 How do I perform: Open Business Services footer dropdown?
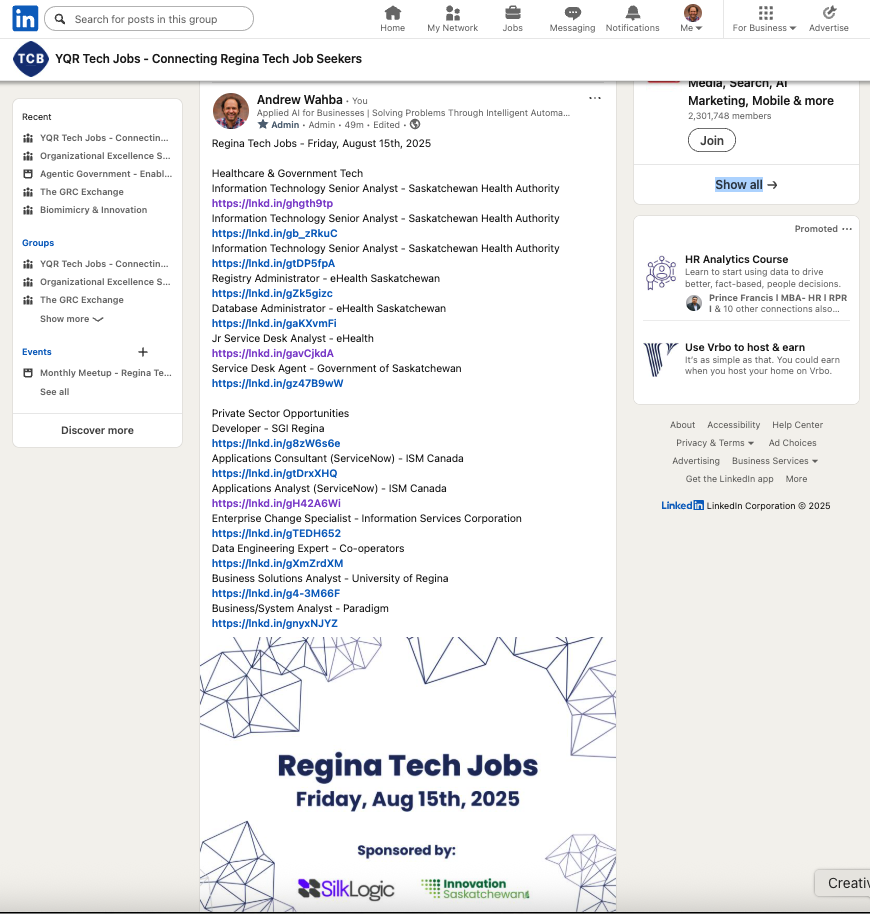(775, 461)
